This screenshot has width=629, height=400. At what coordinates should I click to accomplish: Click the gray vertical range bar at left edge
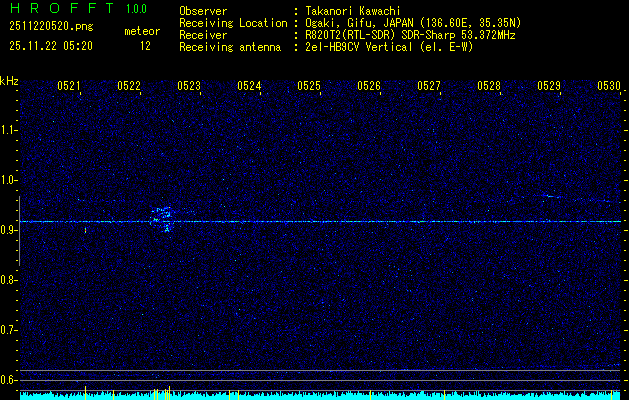tap(19, 231)
